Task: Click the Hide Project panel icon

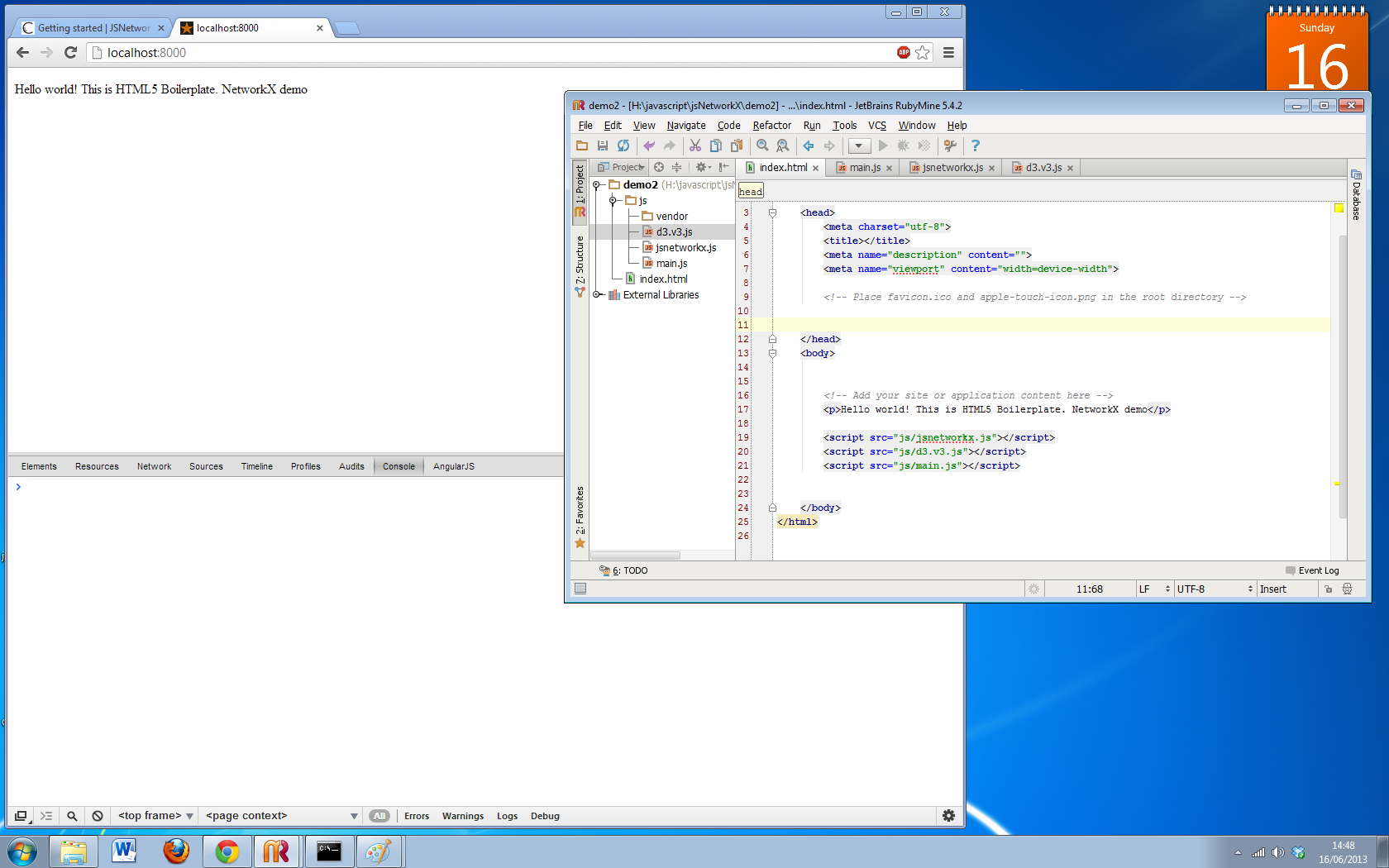Action: (x=724, y=167)
